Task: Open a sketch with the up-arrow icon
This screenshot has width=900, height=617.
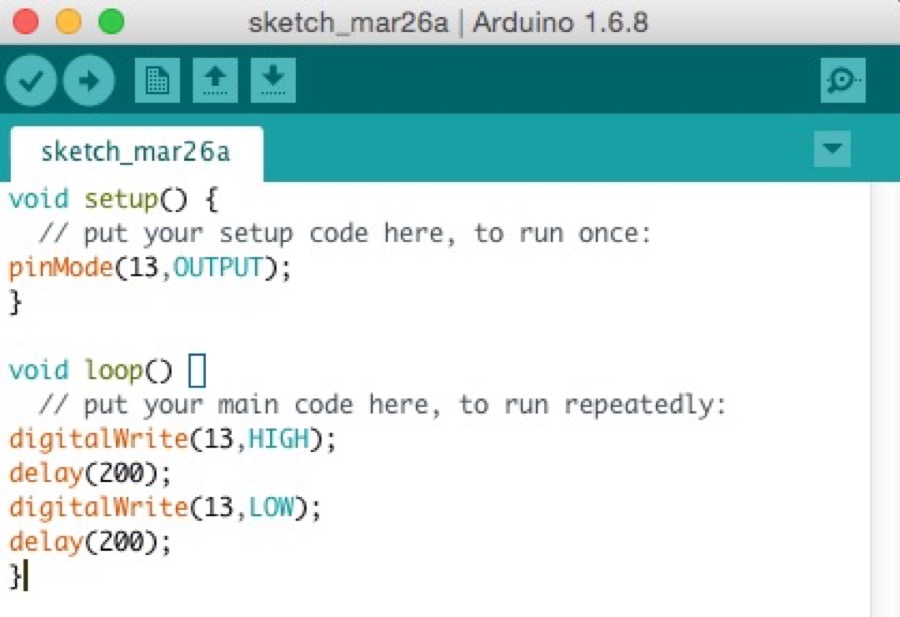Action: point(215,80)
